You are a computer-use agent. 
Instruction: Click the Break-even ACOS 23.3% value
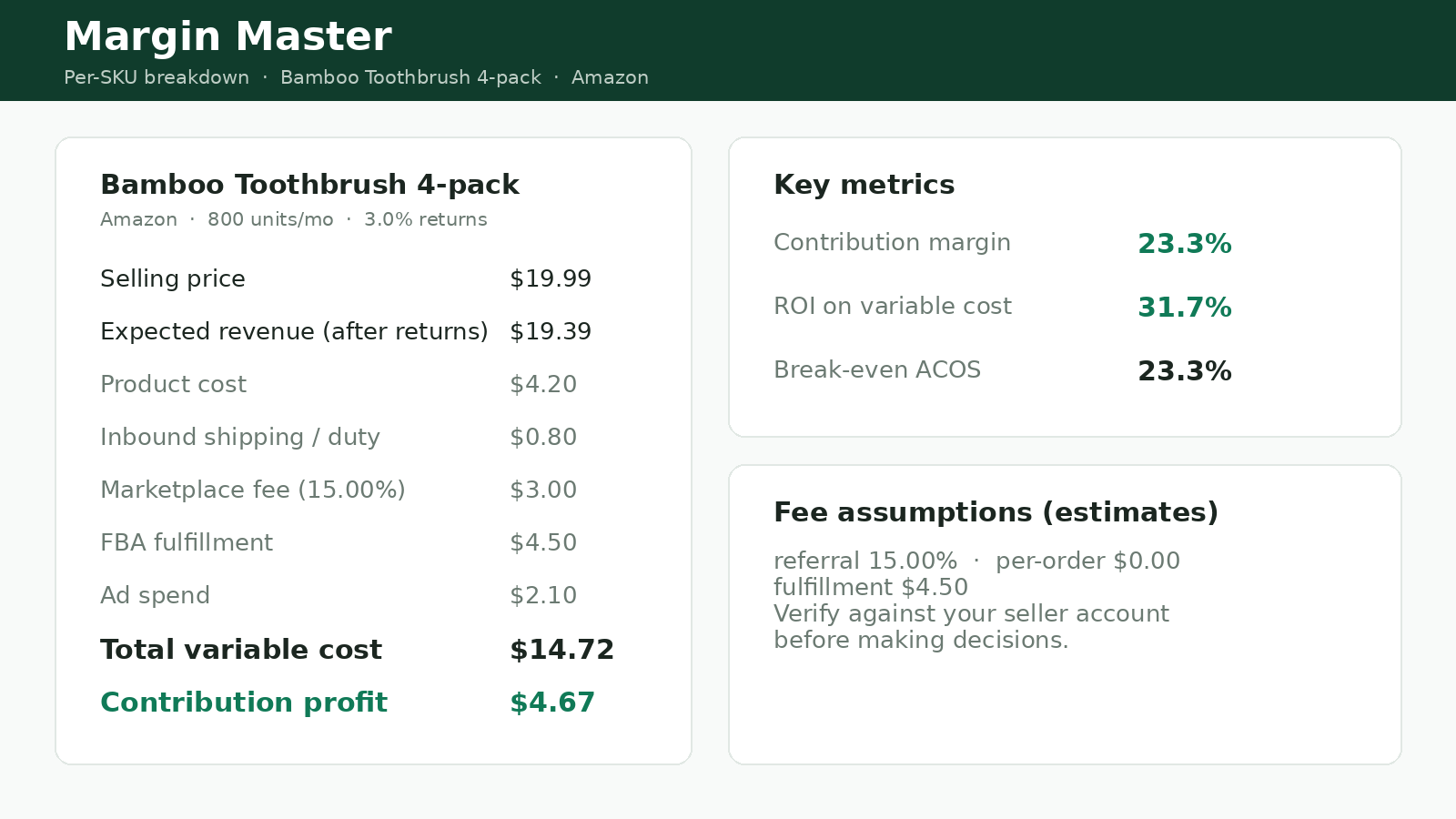click(x=1185, y=371)
